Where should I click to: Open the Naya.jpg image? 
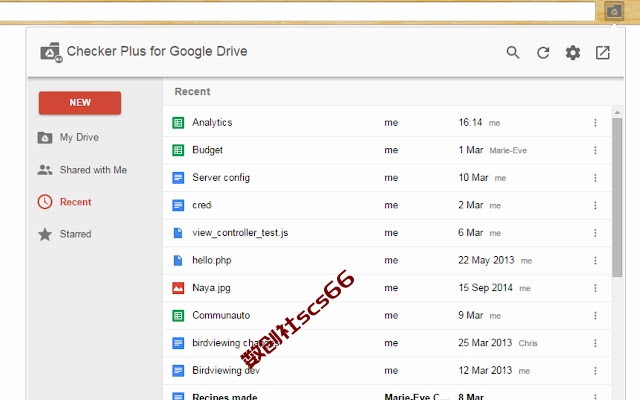coord(211,288)
